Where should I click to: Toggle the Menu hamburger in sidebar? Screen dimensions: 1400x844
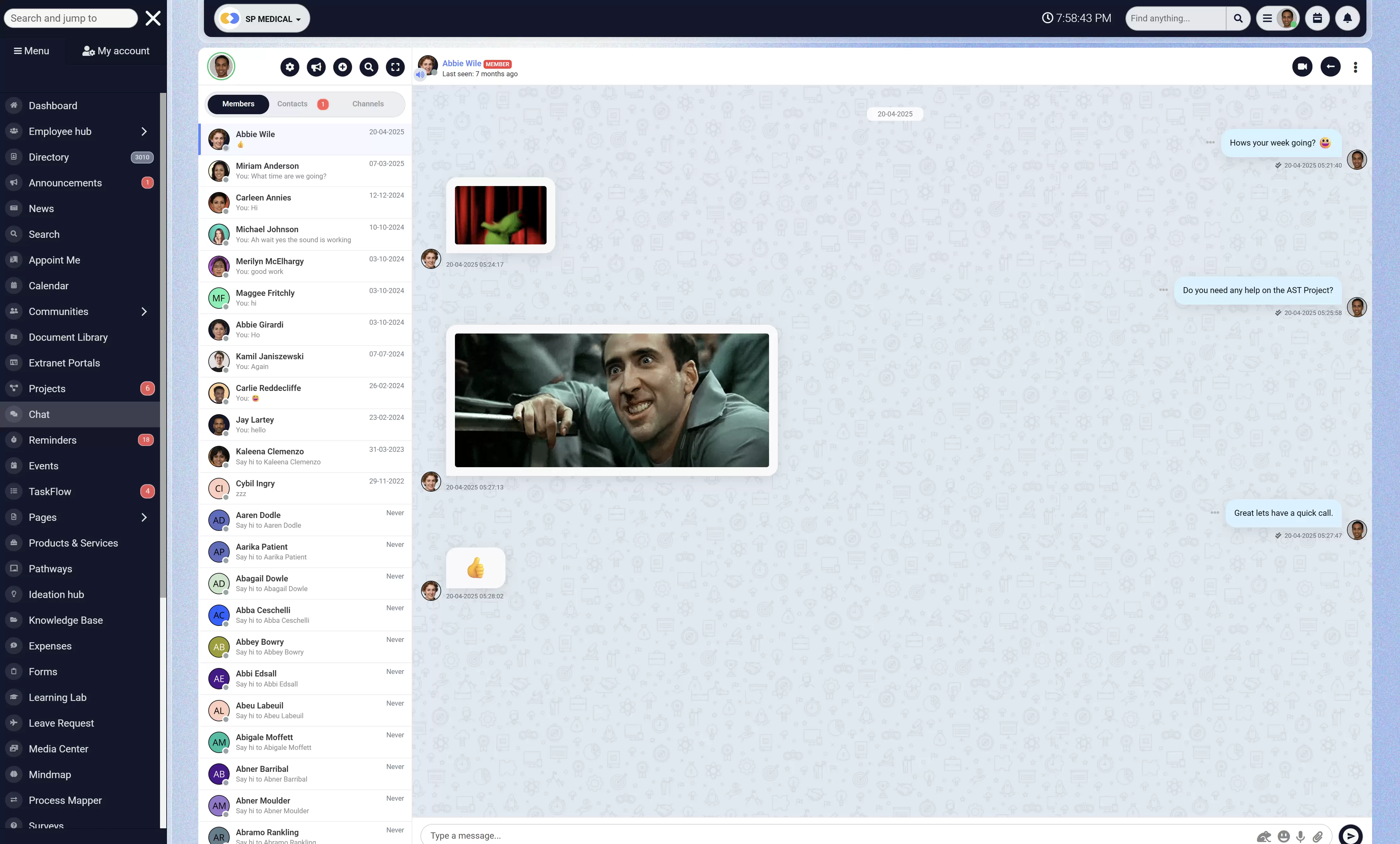coord(31,51)
